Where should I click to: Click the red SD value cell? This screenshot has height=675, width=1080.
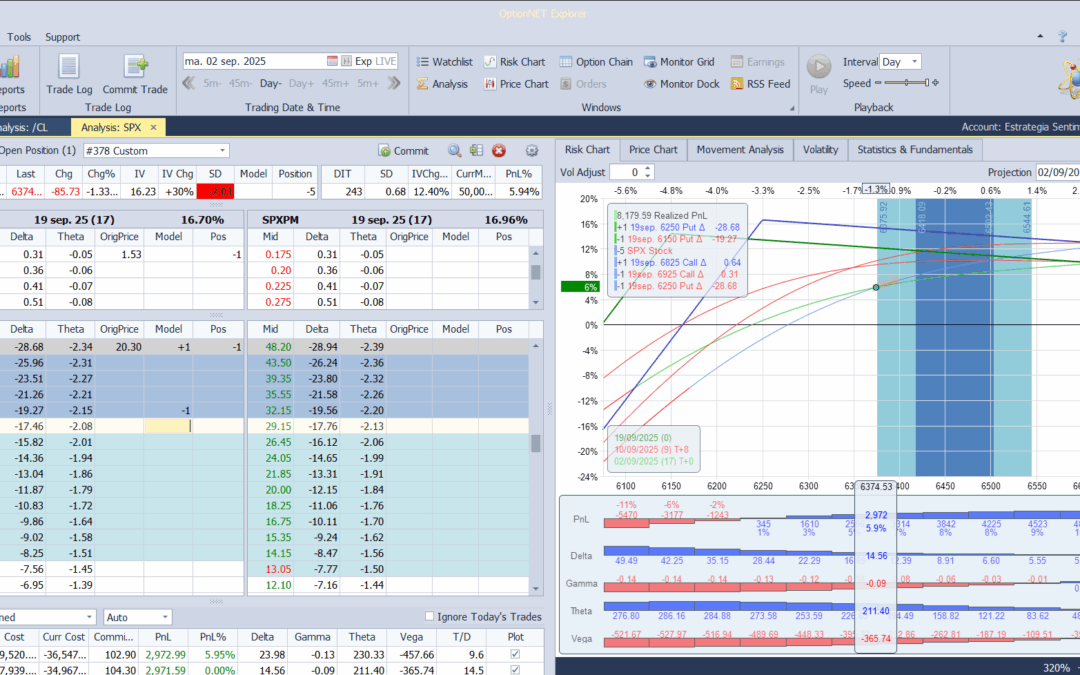click(x=216, y=191)
